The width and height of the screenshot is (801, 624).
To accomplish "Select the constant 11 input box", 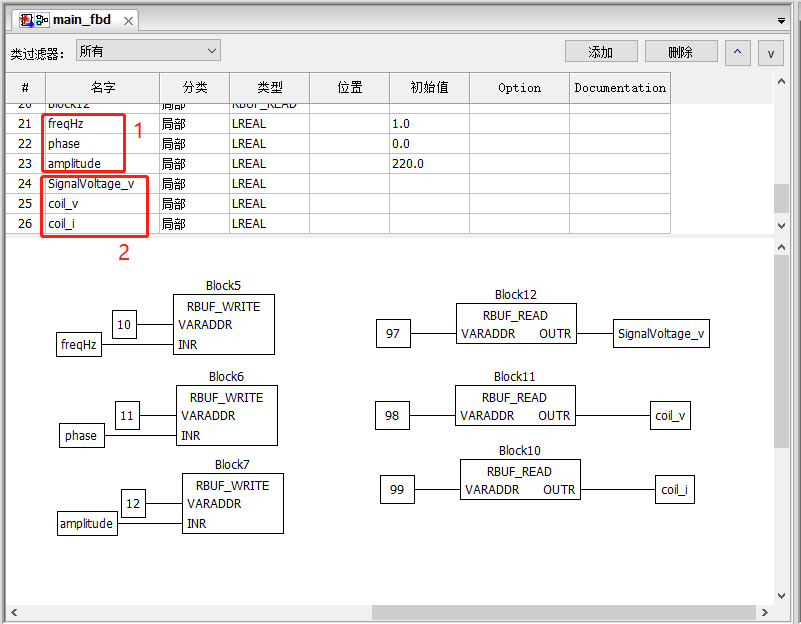I will tap(127, 415).
